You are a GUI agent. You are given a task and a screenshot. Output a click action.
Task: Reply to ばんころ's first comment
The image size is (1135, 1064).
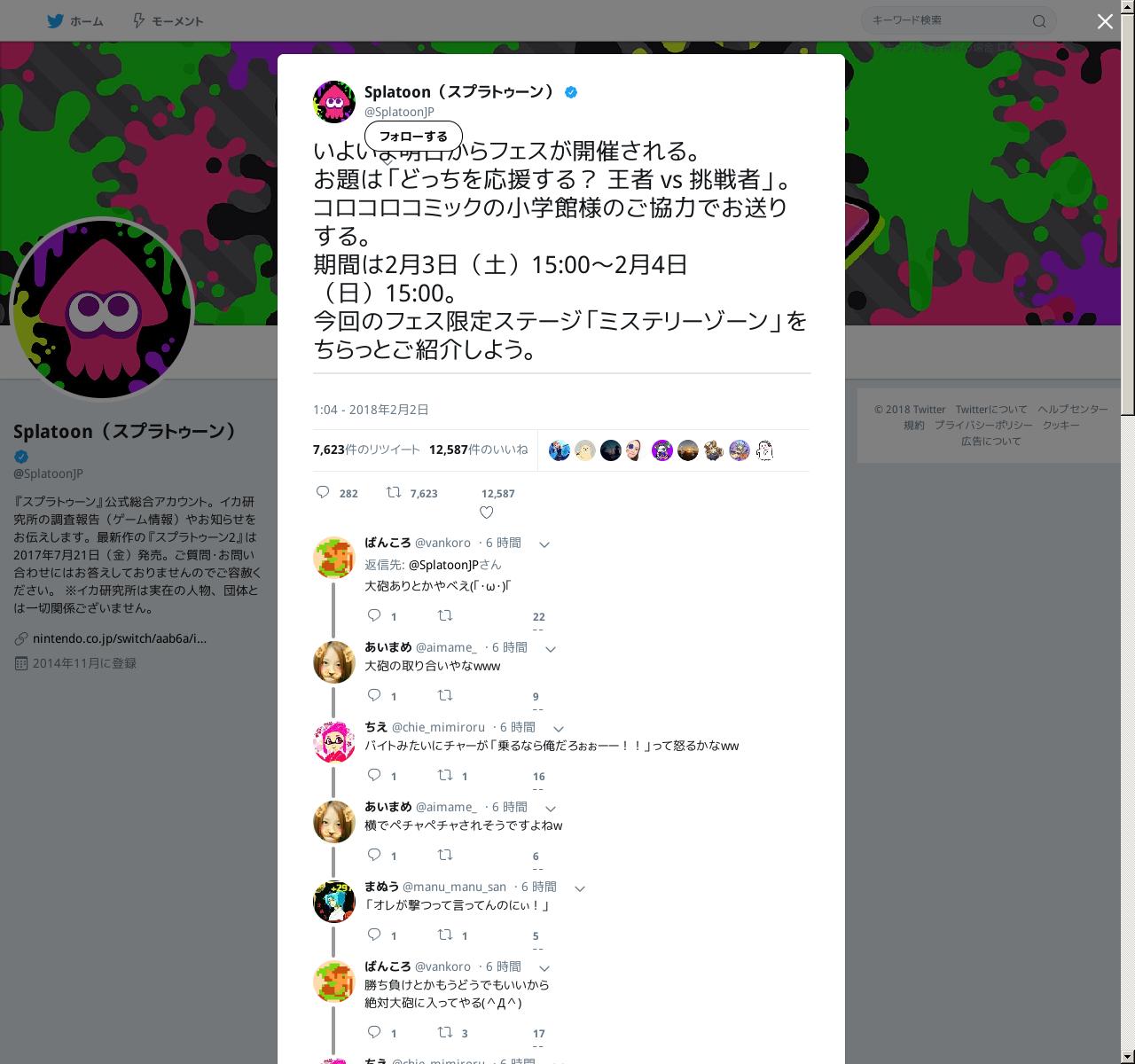(x=374, y=615)
